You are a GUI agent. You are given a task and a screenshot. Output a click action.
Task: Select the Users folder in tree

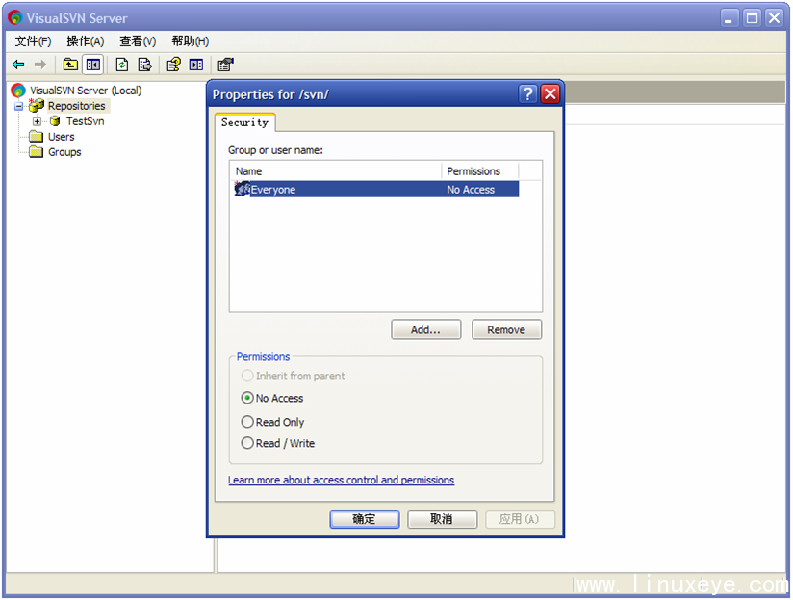61,137
